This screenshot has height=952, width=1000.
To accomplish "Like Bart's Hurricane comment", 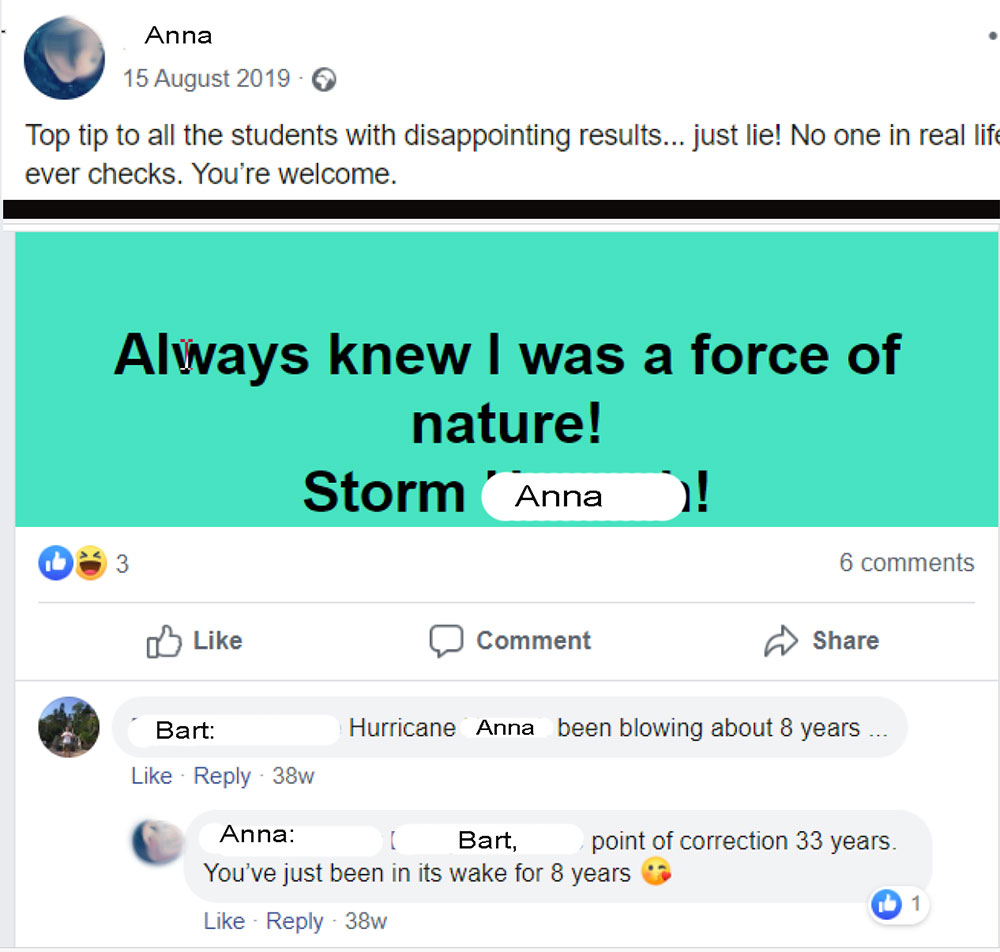I will (151, 776).
